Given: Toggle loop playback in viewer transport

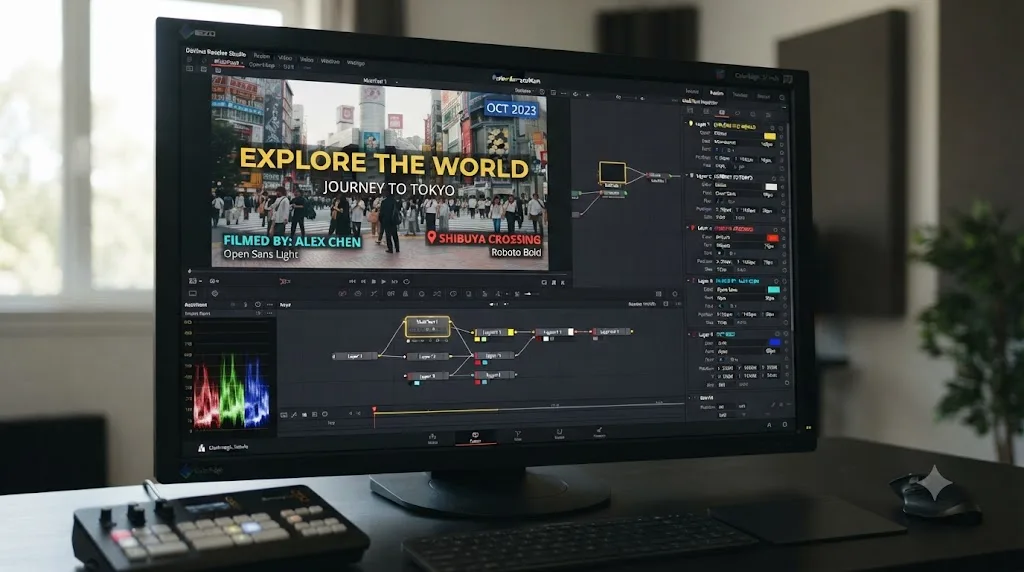Looking at the screenshot, I should click(x=406, y=281).
